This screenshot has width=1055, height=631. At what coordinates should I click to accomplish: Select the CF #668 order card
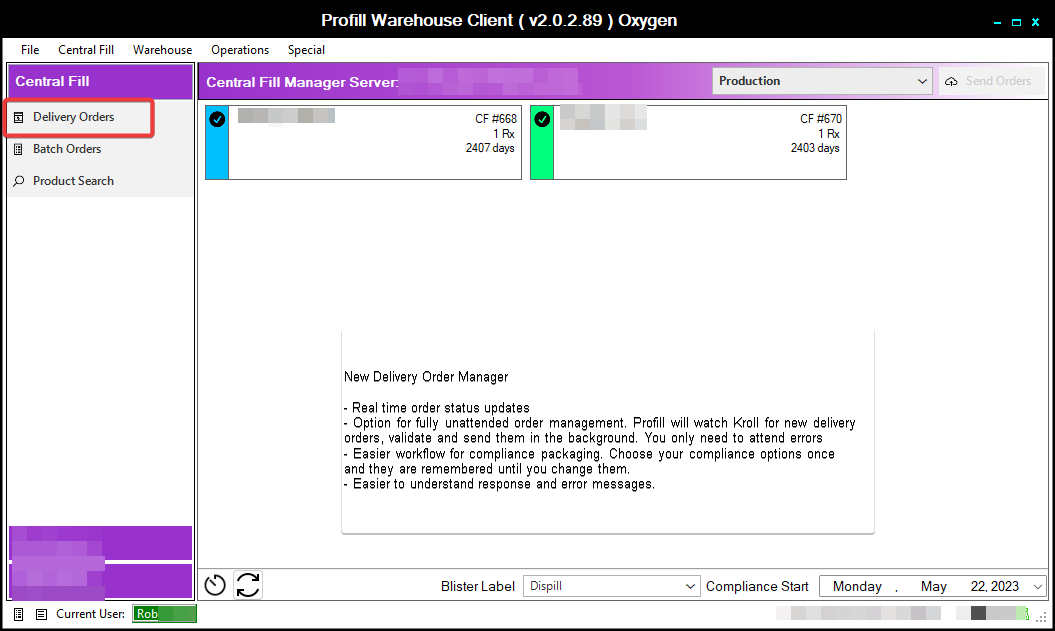pos(363,142)
